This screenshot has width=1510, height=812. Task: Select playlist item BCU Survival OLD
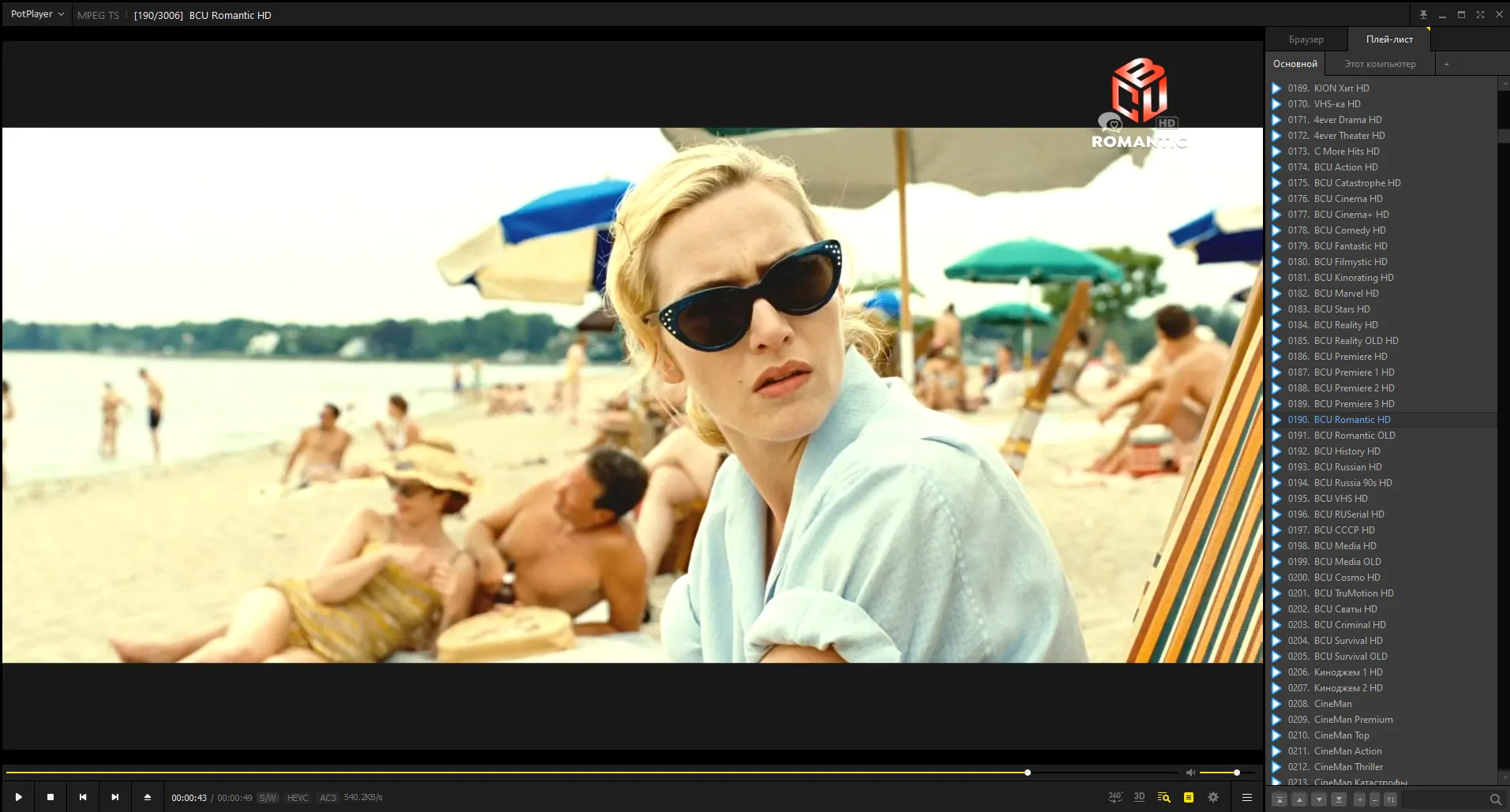tap(1383, 657)
